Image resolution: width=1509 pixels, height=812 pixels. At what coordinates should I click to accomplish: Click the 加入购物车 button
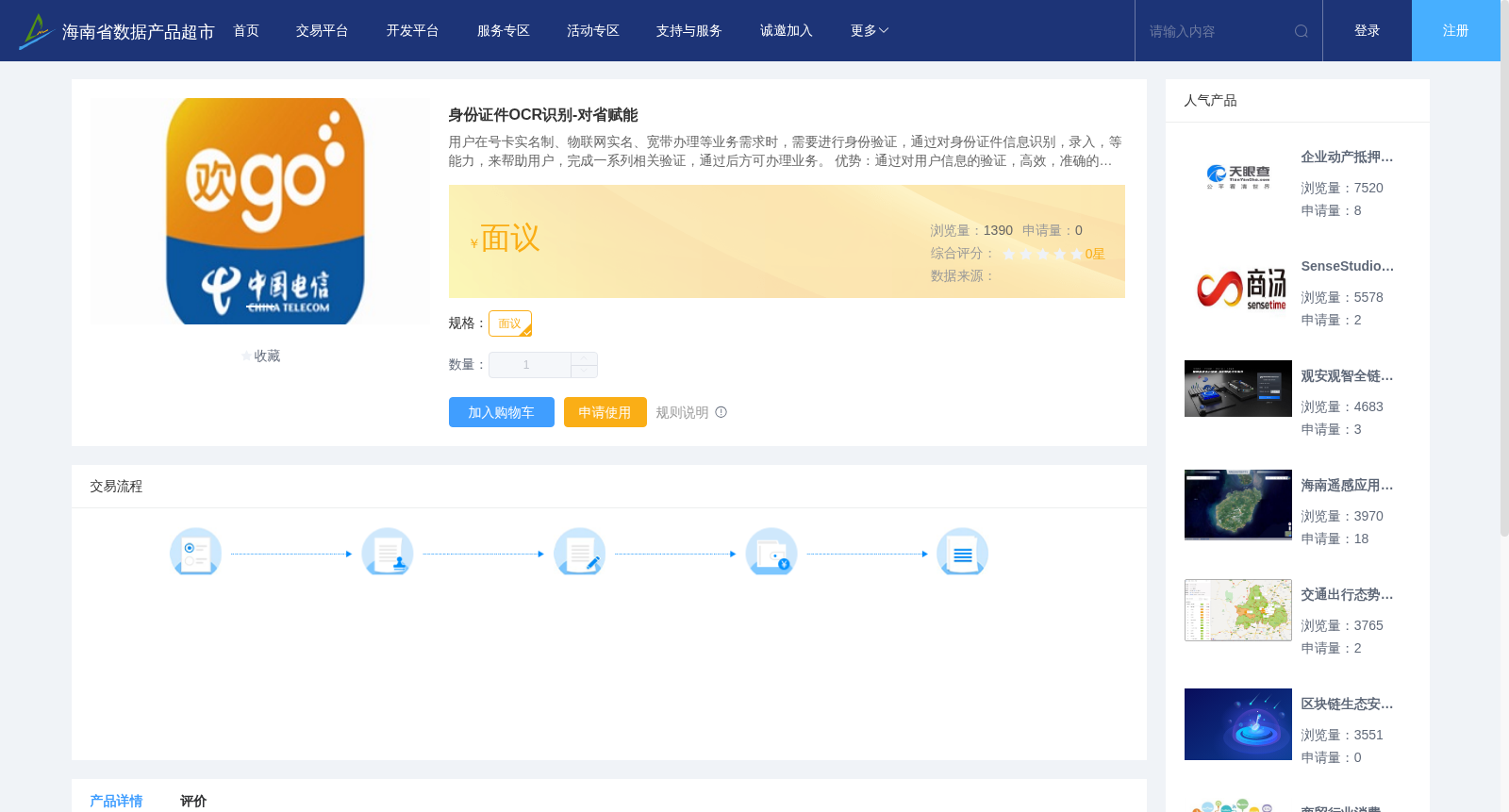(502, 412)
